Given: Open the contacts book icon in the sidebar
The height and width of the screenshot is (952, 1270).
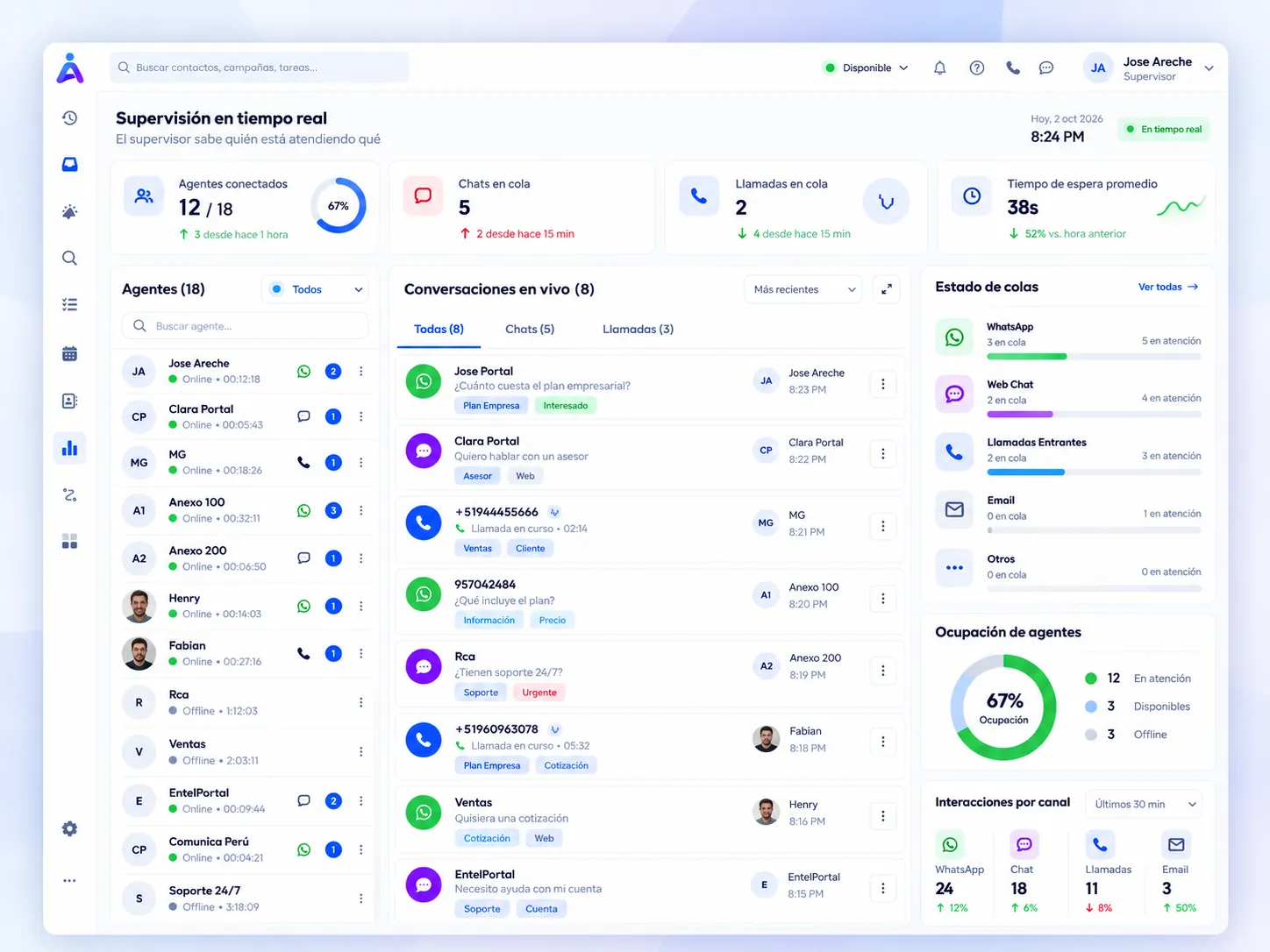Looking at the screenshot, I should click(x=70, y=401).
